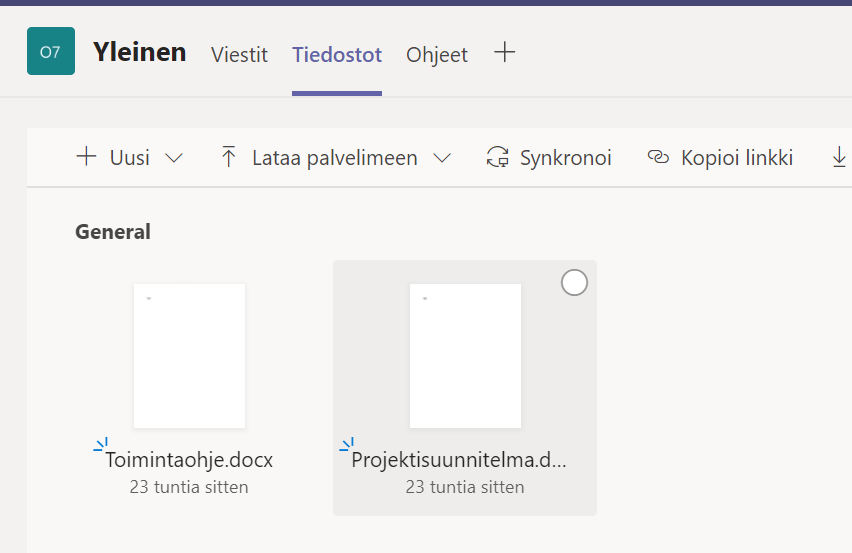Viewport: 852px width, 553px height.
Task: Click the Toimintaohje.docx file name
Action: pos(189,460)
